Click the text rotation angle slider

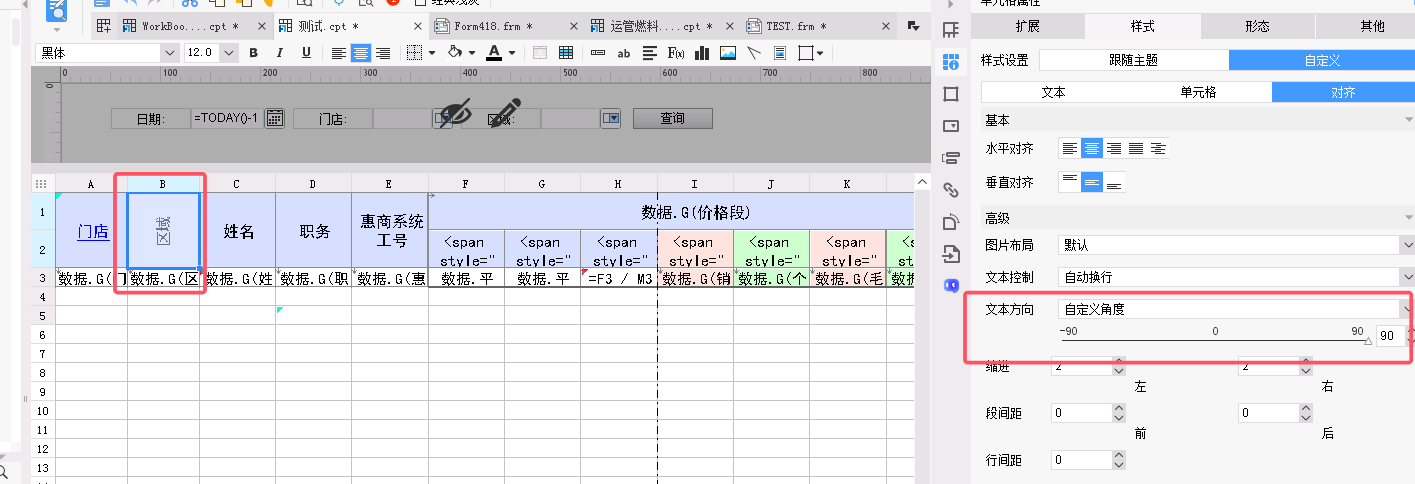tap(1215, 341)
